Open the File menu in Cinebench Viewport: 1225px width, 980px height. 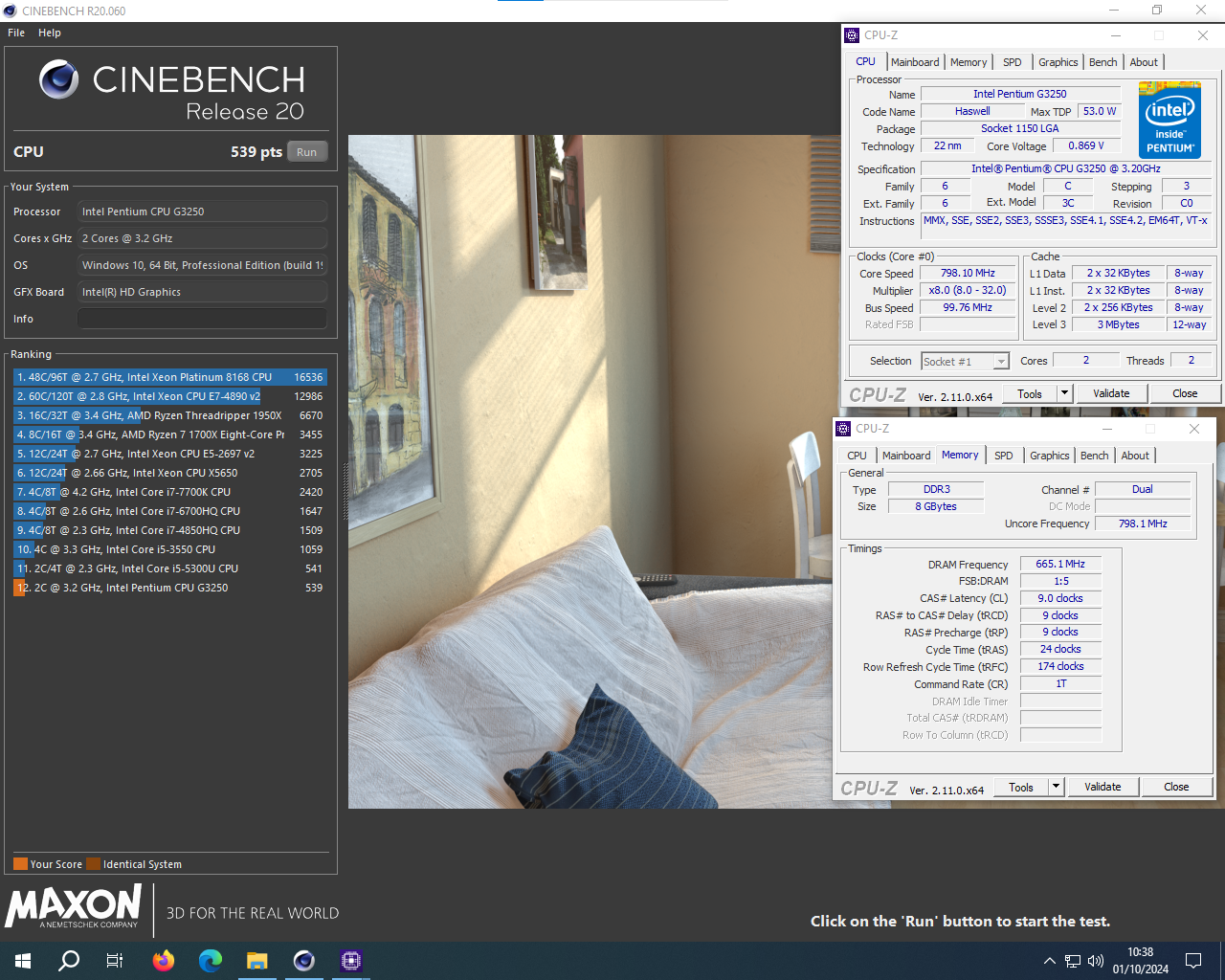point(16,33)
